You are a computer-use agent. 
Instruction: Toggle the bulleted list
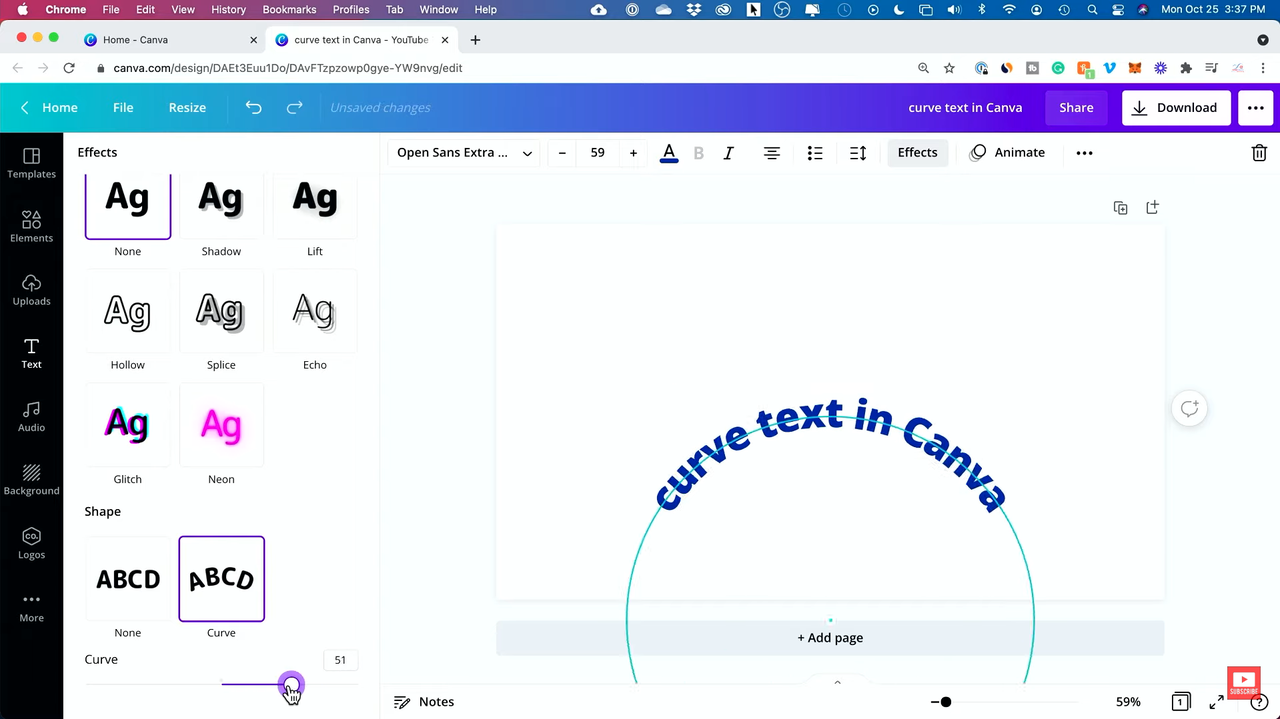tap(815, 153)
